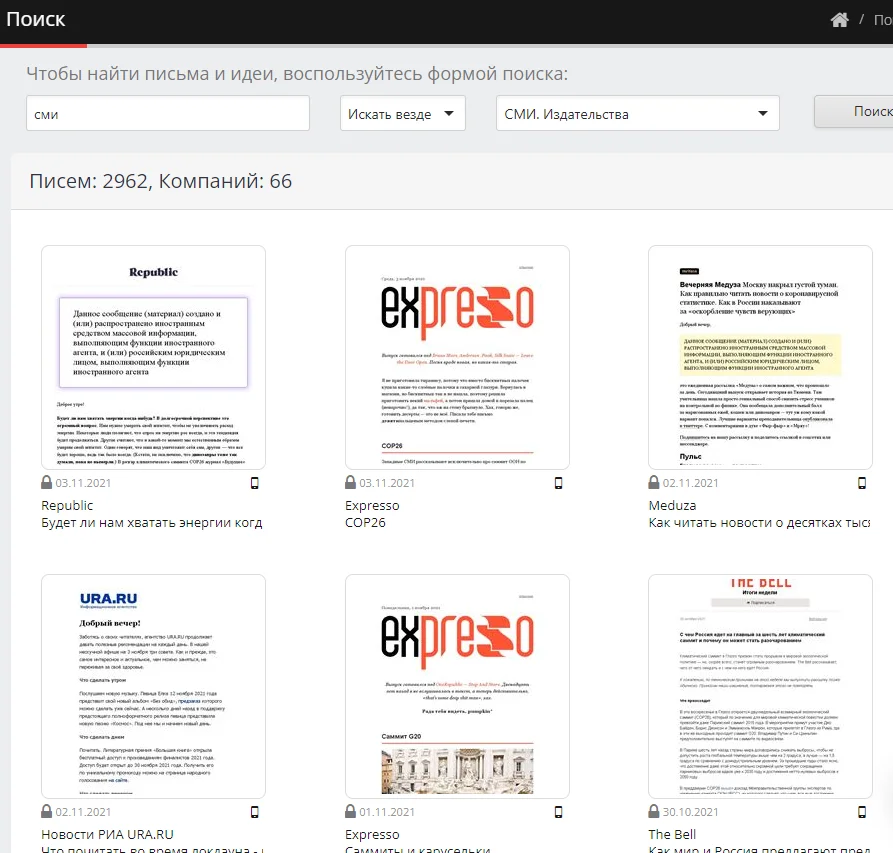Click the 'Republic' company name link
893x853 pixels.
[x=67, y=505]
